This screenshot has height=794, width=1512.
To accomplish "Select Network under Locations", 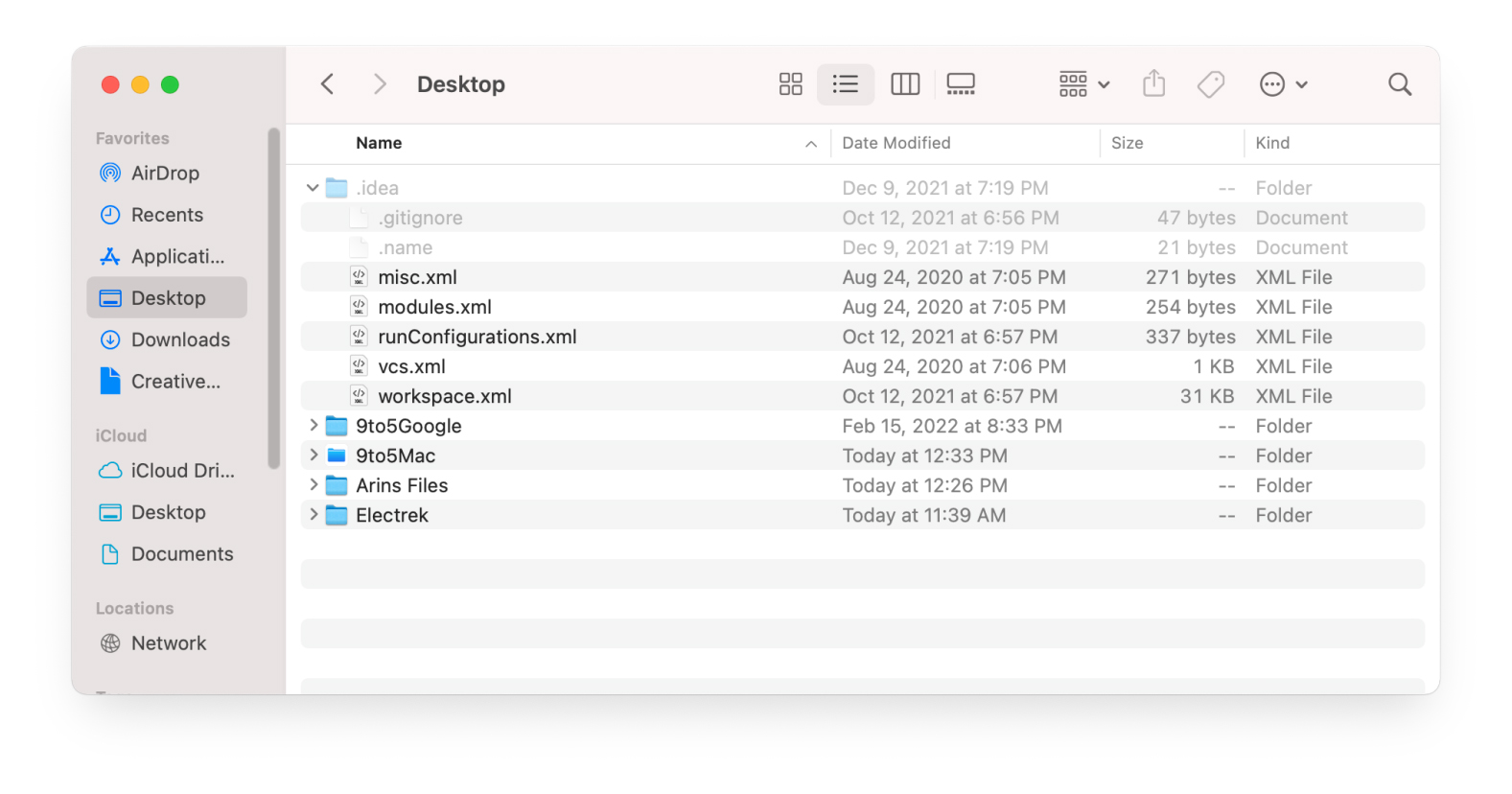I will click(x=168, y=643).
